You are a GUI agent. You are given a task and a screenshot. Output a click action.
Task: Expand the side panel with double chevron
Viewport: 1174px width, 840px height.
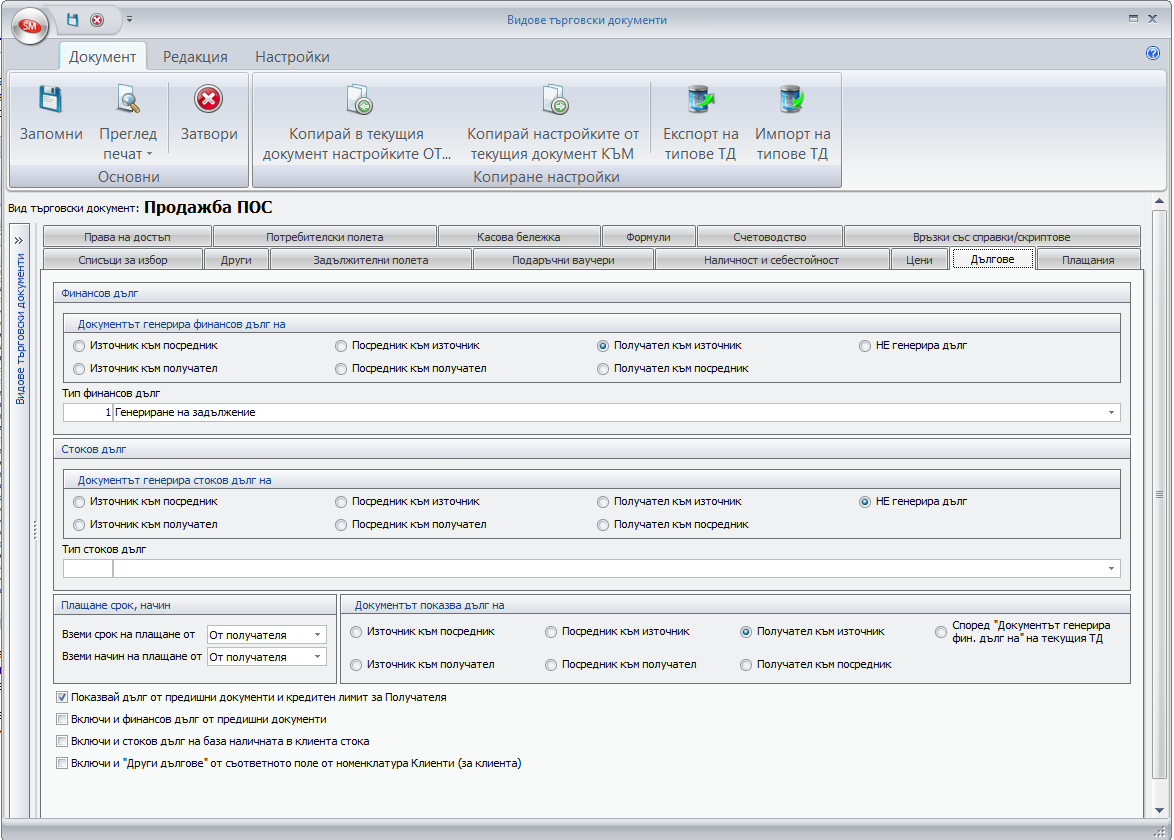(x=19, y=240)
